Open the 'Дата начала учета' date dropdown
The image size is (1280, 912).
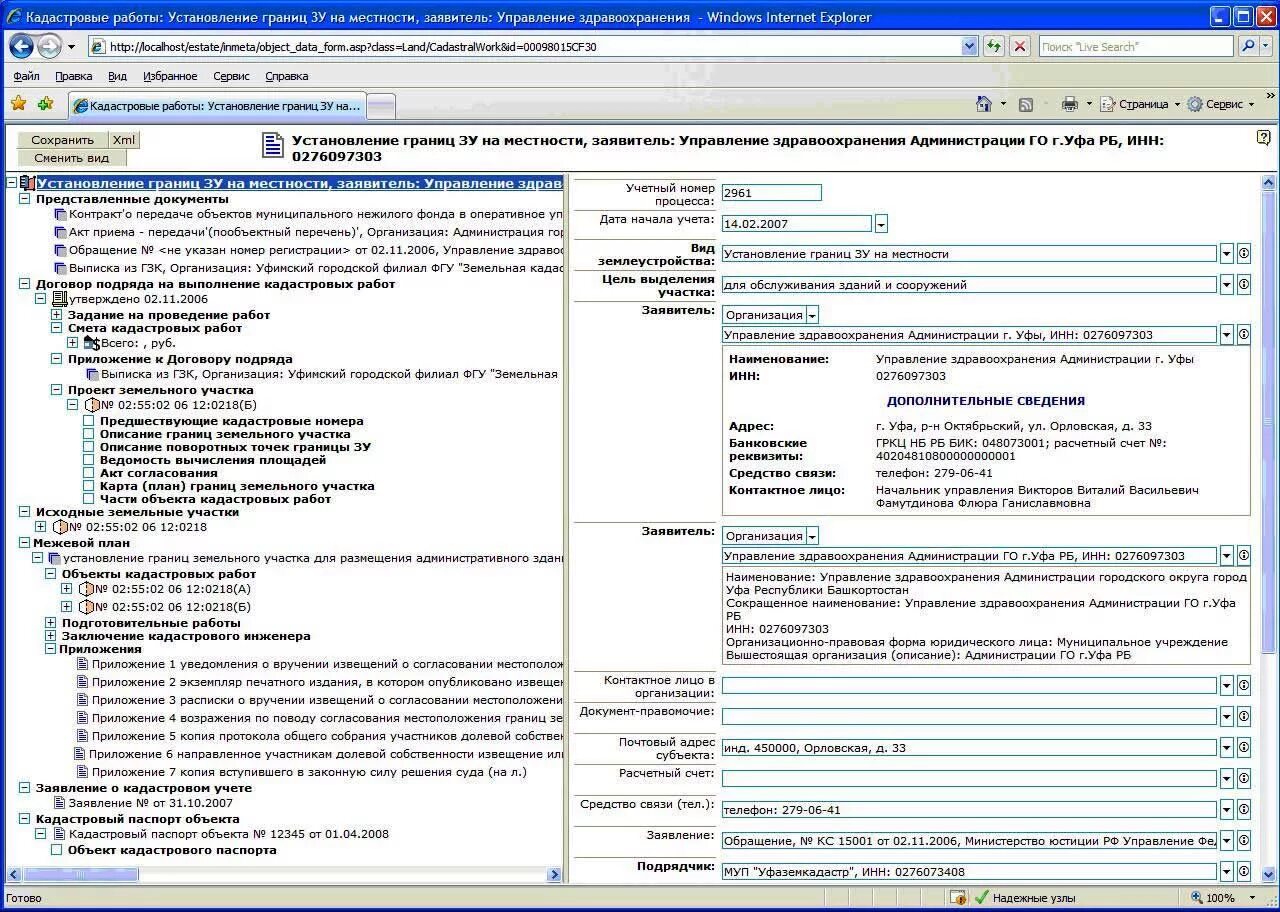coord(881,224)
